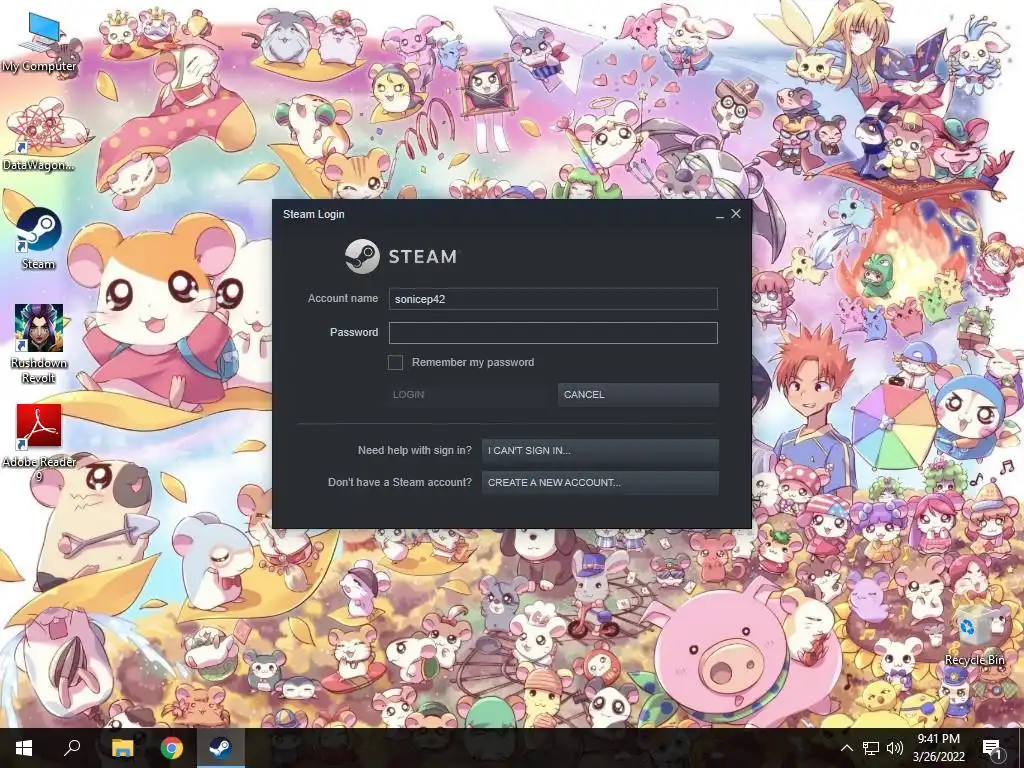Screen dimensions: 1024x768
Task: Click the CANCEL button
Action: tap(638, 394)
